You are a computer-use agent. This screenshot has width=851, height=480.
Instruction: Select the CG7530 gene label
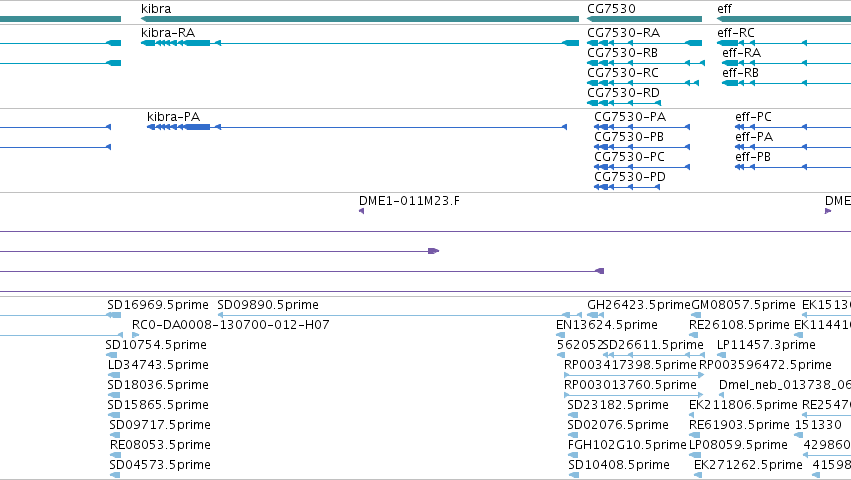tap(611, 9)
